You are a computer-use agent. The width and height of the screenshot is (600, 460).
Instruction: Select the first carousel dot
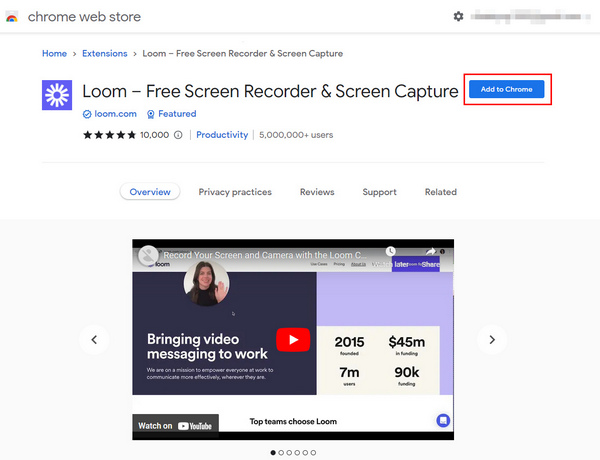(273, 453)
